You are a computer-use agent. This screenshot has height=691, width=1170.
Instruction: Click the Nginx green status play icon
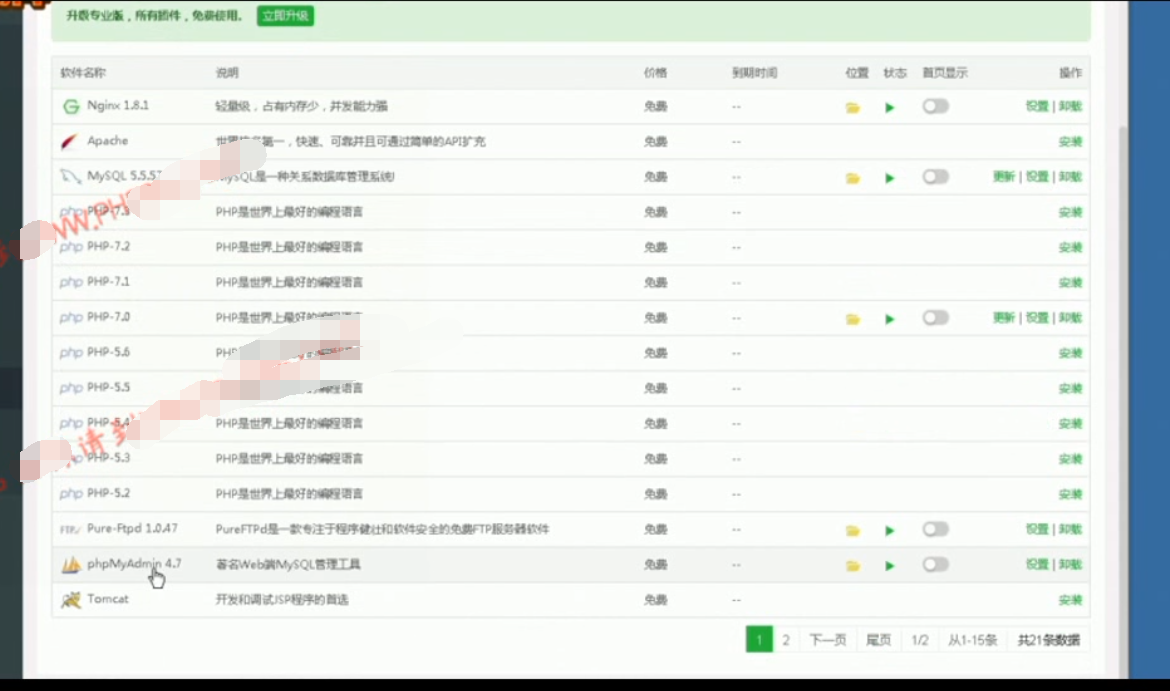click(889, 107)
